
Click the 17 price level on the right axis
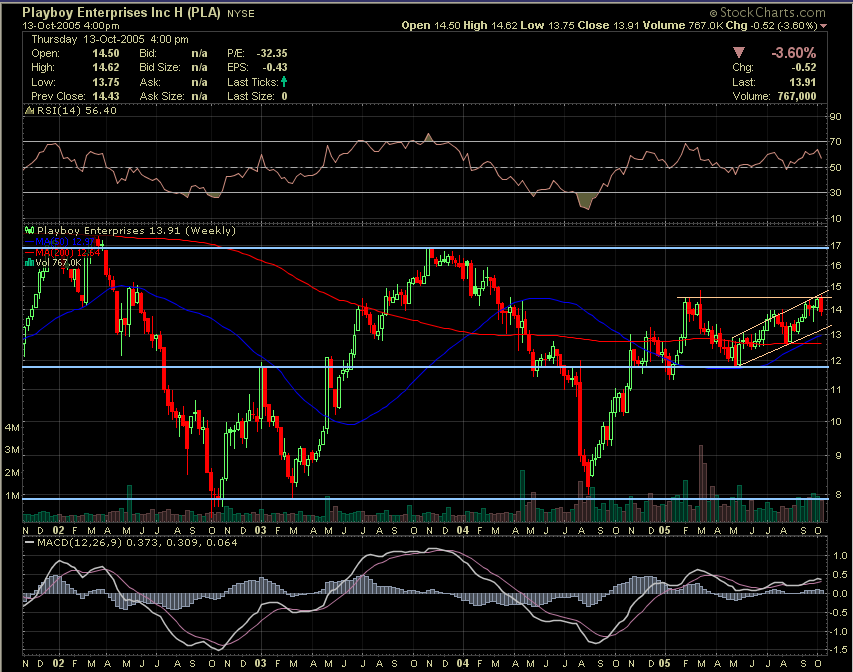tap(833, 245)
